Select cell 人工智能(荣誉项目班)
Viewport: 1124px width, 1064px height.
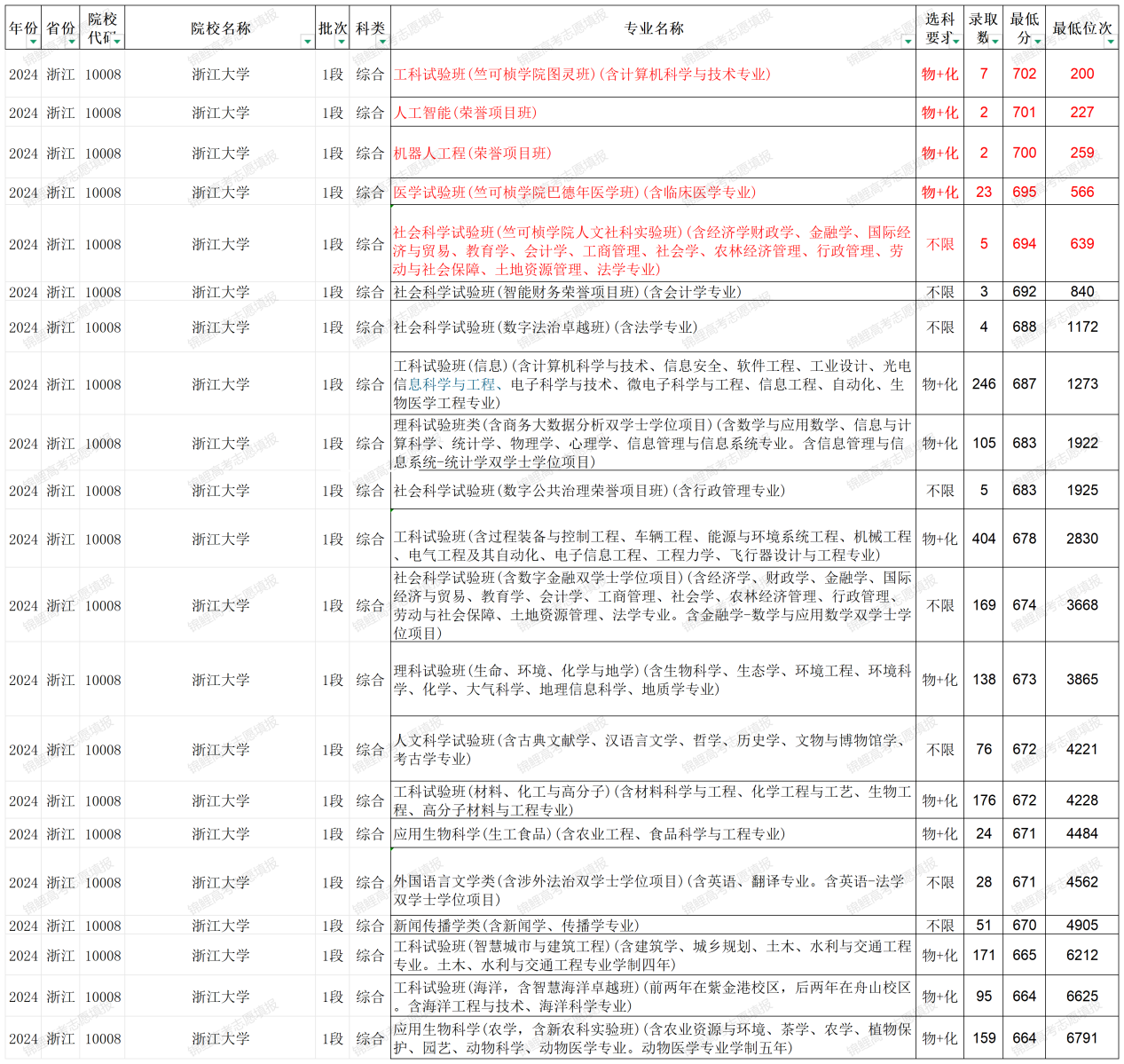coord(653,113)
